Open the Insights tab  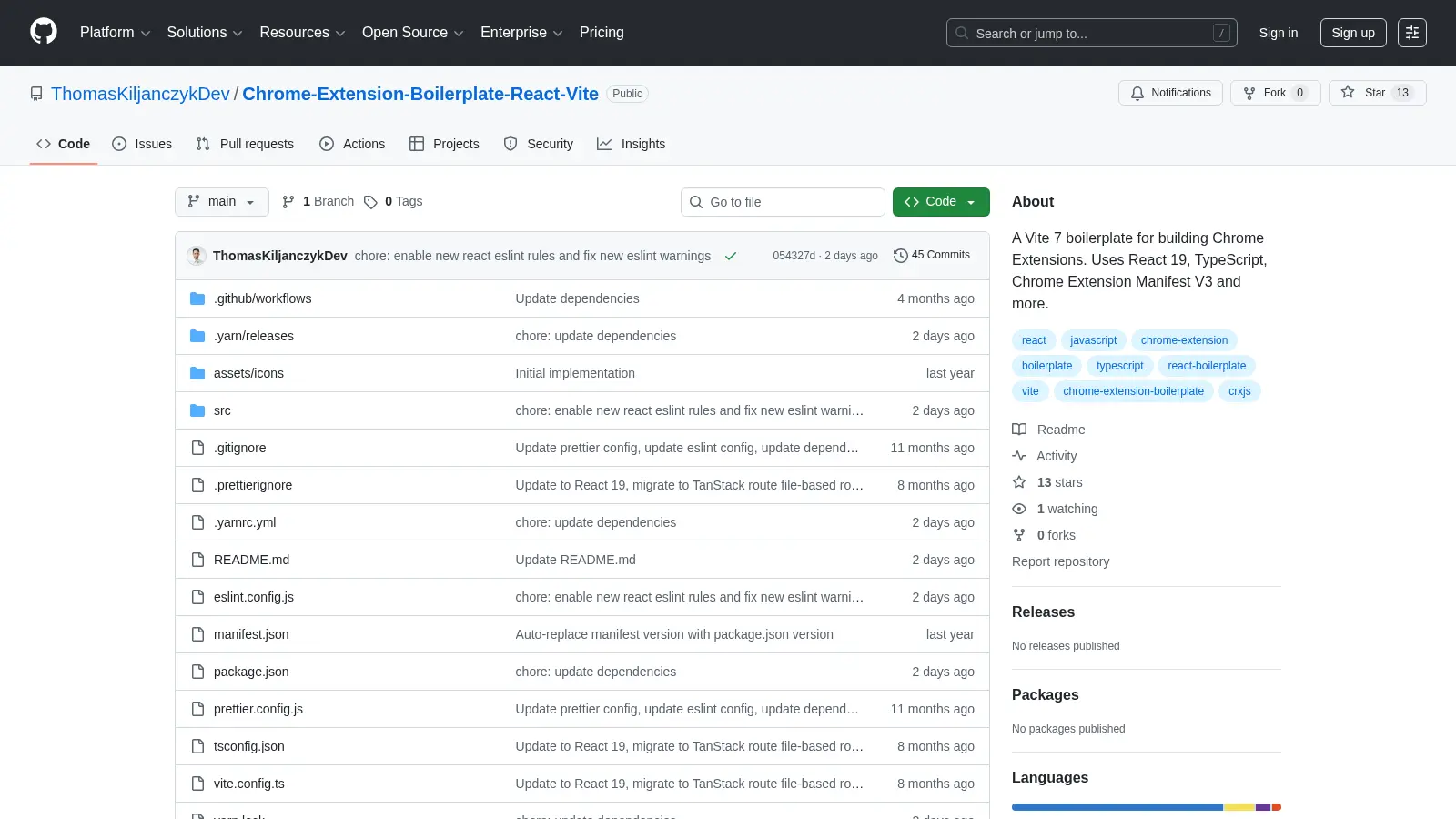coord(632,144)
